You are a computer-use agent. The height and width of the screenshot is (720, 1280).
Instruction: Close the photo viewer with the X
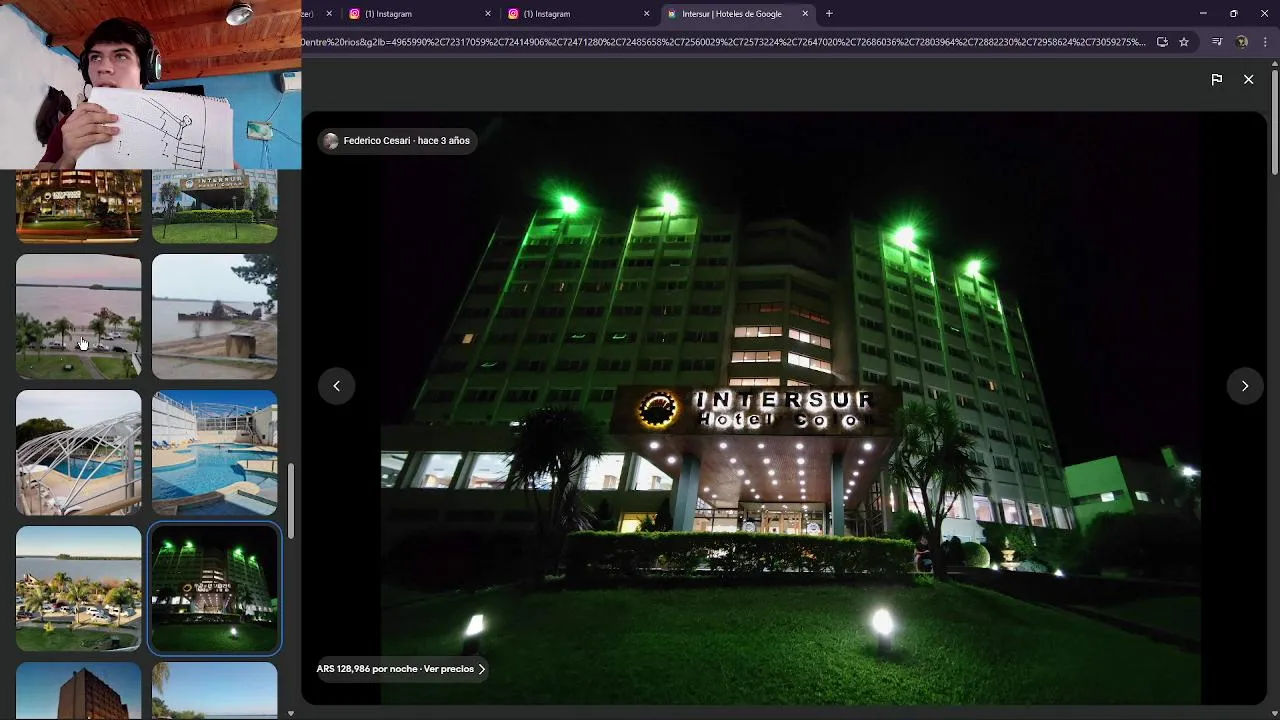click(x=1248, y=79)
